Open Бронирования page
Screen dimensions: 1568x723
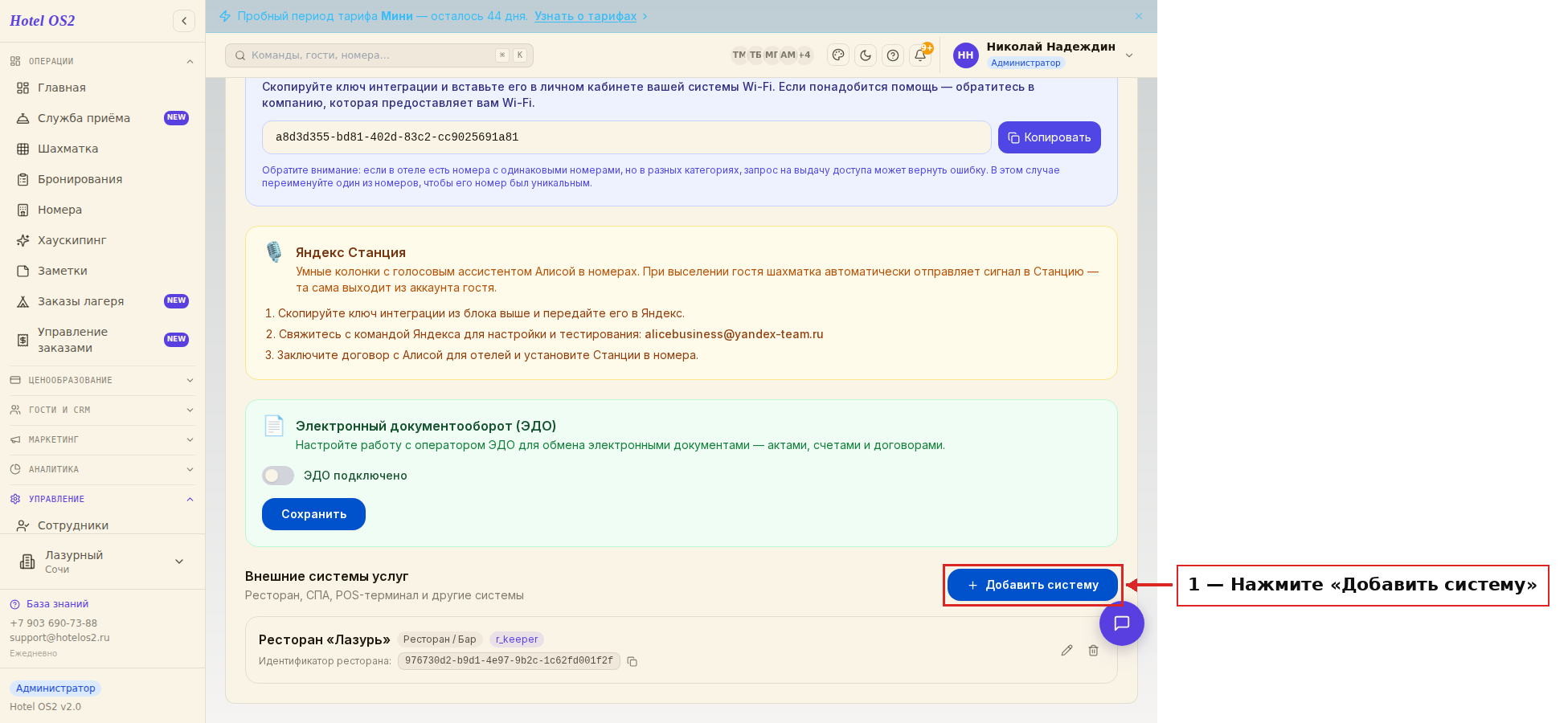(x=102, y=179)
